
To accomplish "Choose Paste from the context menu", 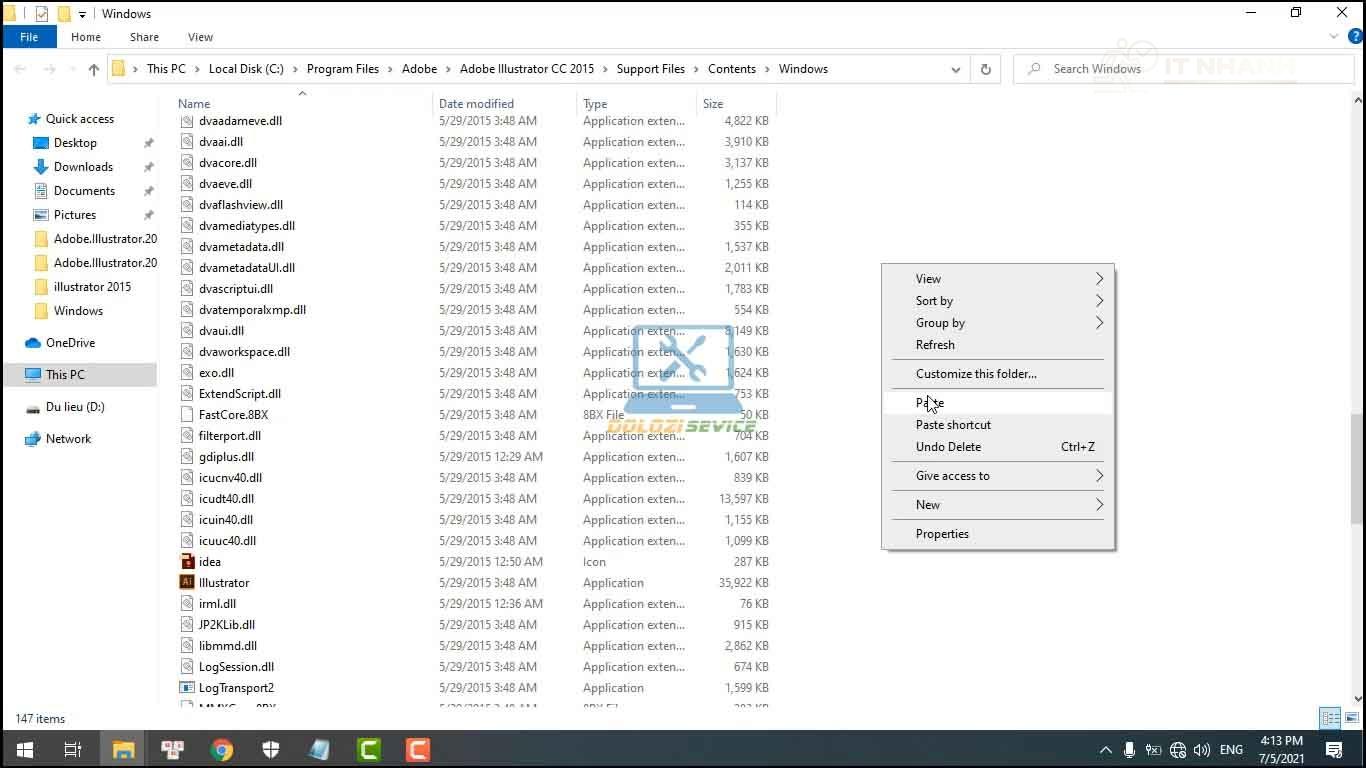I will pyautogui.click(x=930, y=403).
